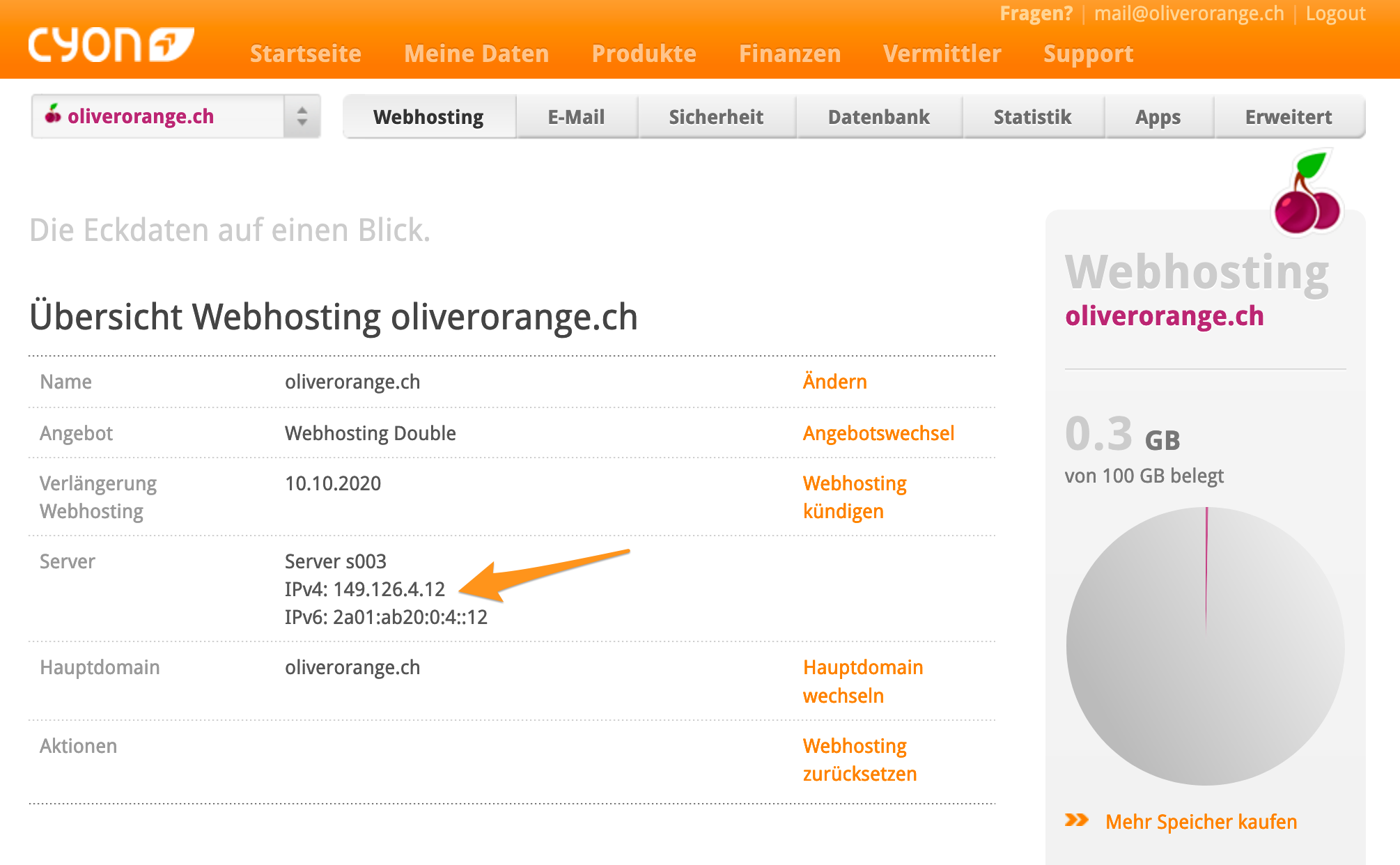The width and height of the screenshot is (1400, 865).
Task: Click the up/down stepper arrows of domain selector
Action: tap(302, 116)
